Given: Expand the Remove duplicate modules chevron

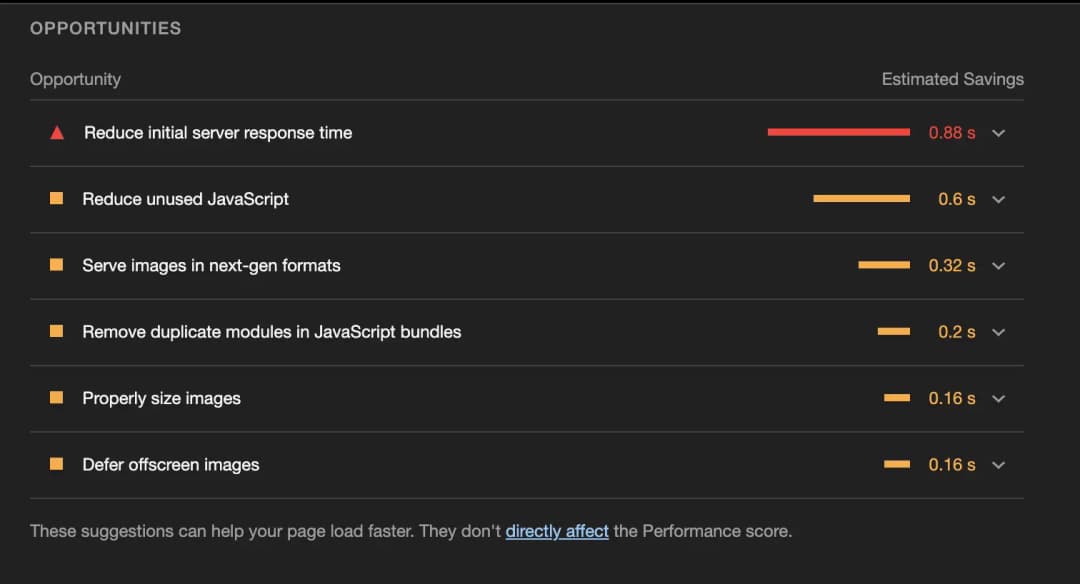Looking at the screenshot, I should click(x=998, y=332).
